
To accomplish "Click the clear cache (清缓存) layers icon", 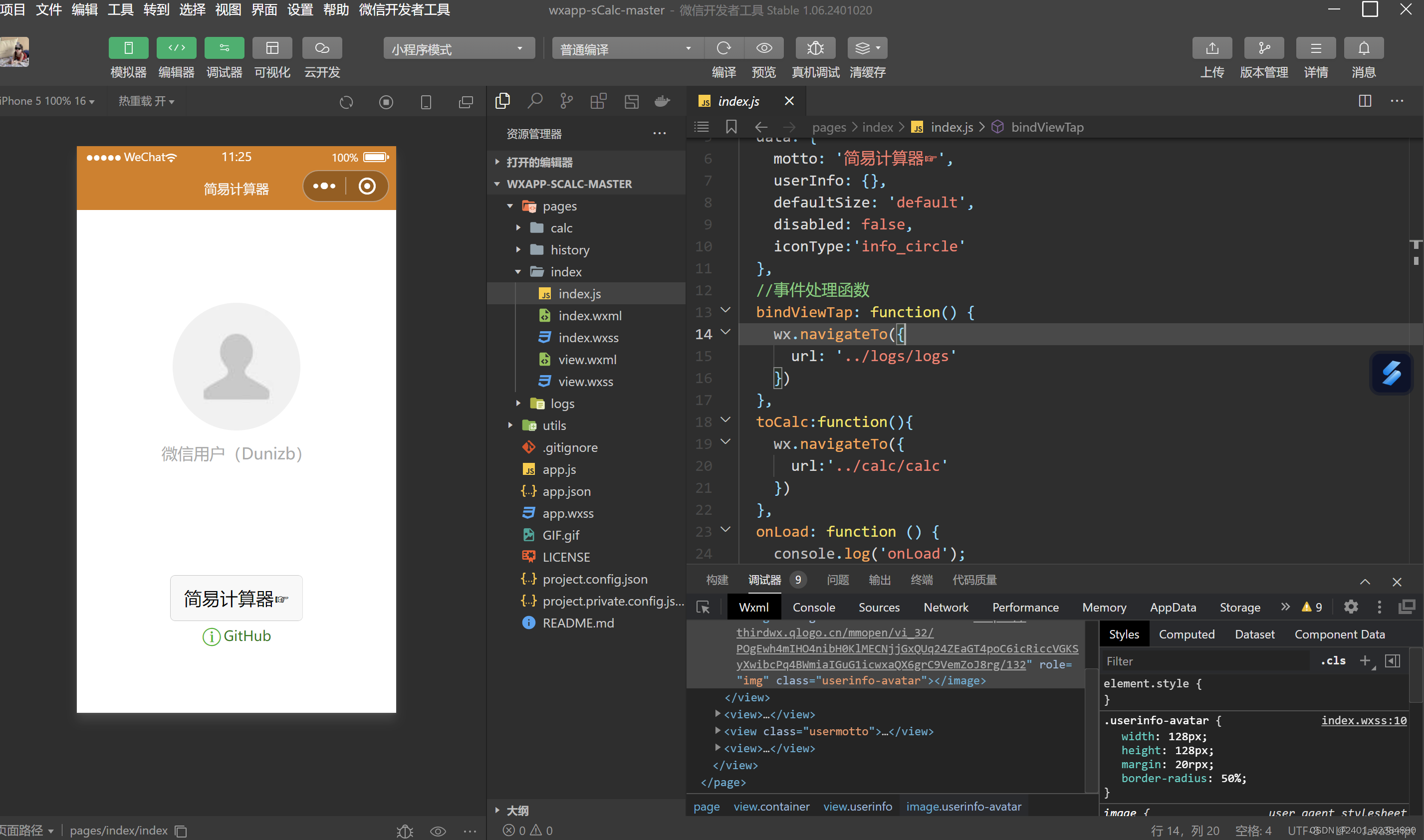I will point(863,48).
